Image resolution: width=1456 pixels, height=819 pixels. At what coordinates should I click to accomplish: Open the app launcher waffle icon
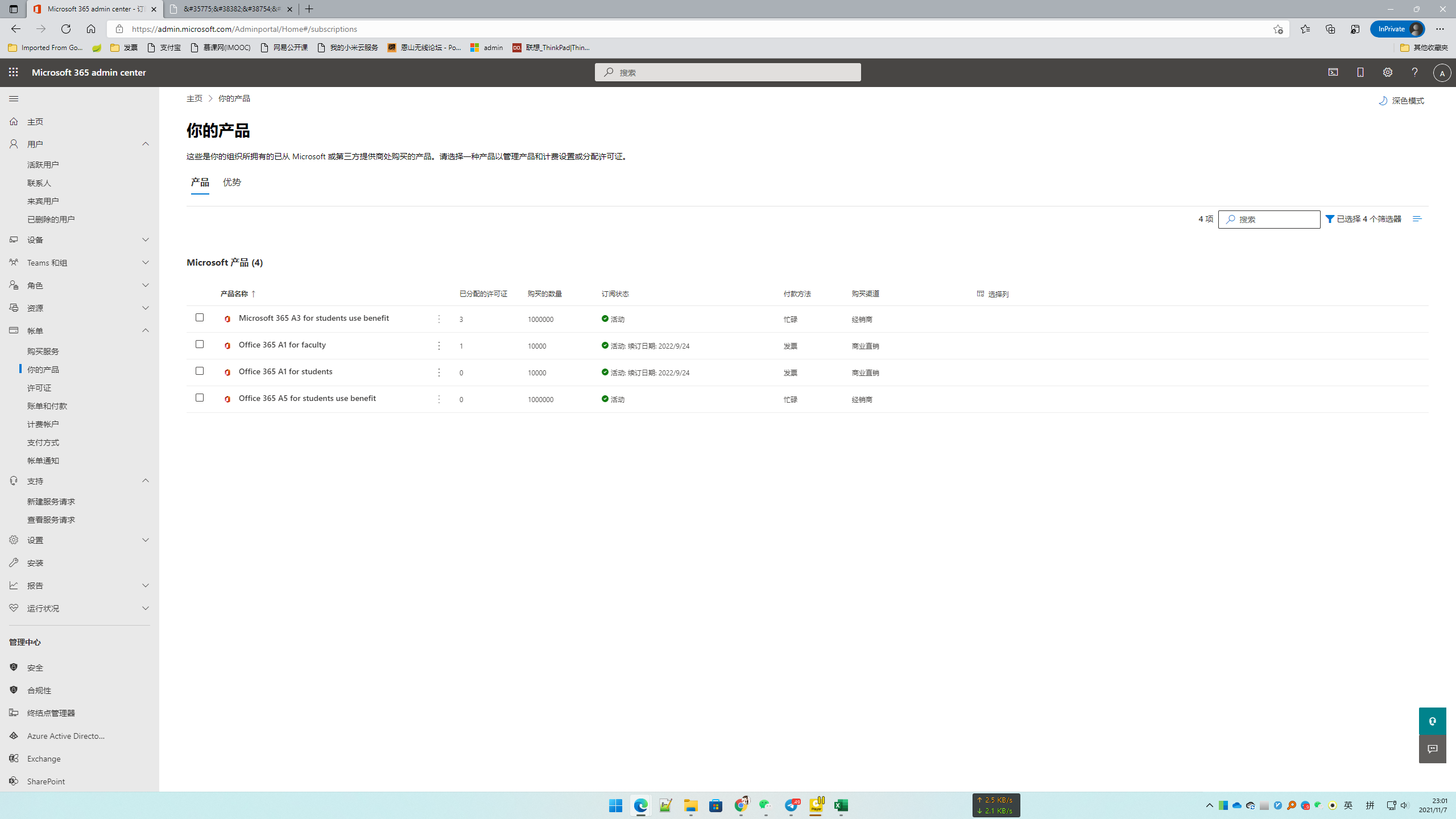tap(14, 72)
